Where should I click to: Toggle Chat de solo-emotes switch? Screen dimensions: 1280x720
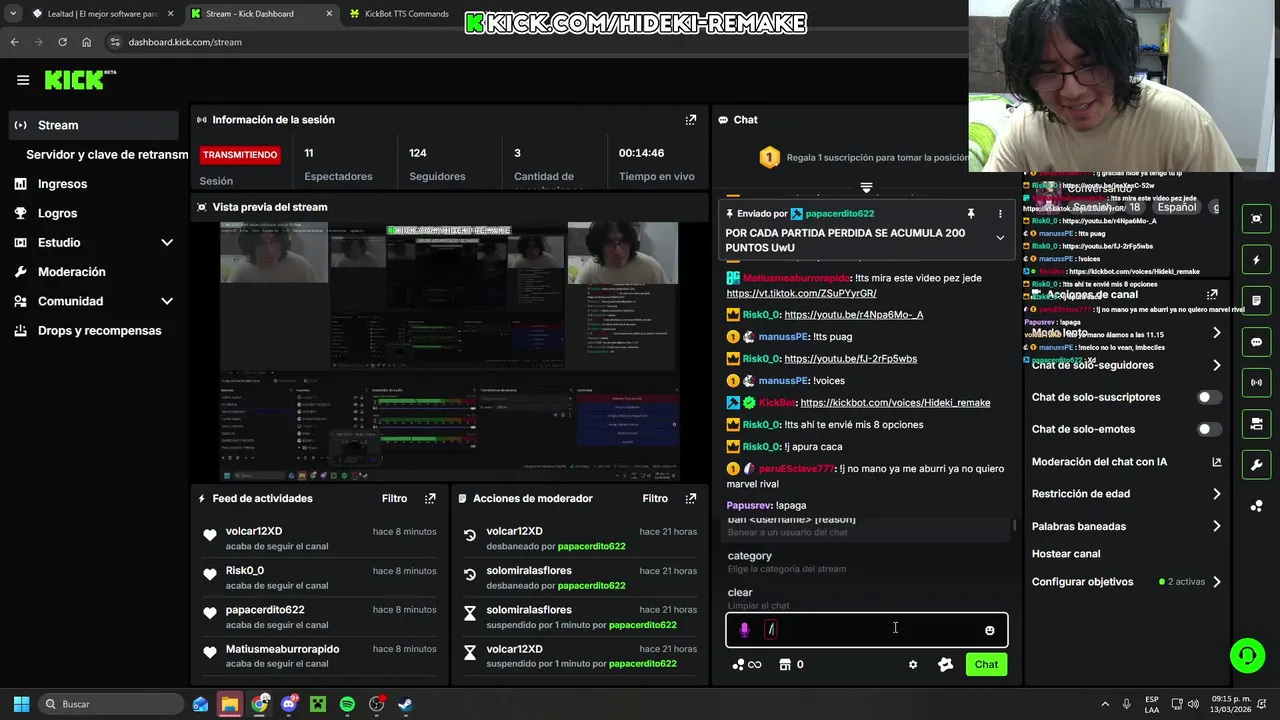1209,429
